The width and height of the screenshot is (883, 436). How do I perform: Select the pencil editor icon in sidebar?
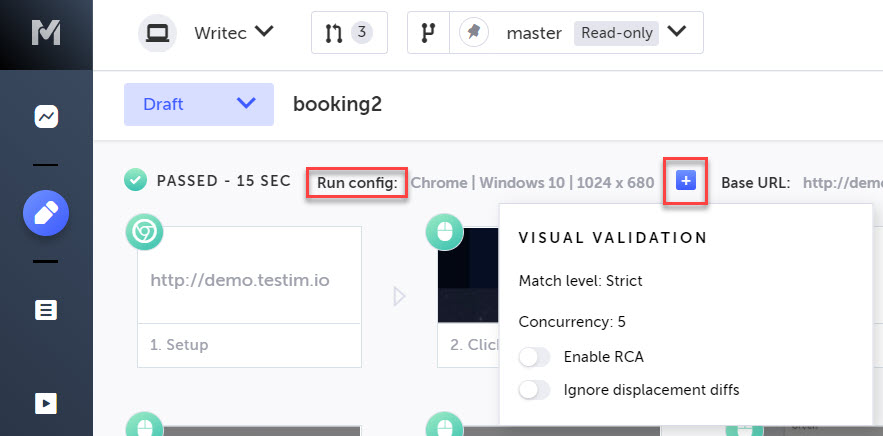[46, 214]
